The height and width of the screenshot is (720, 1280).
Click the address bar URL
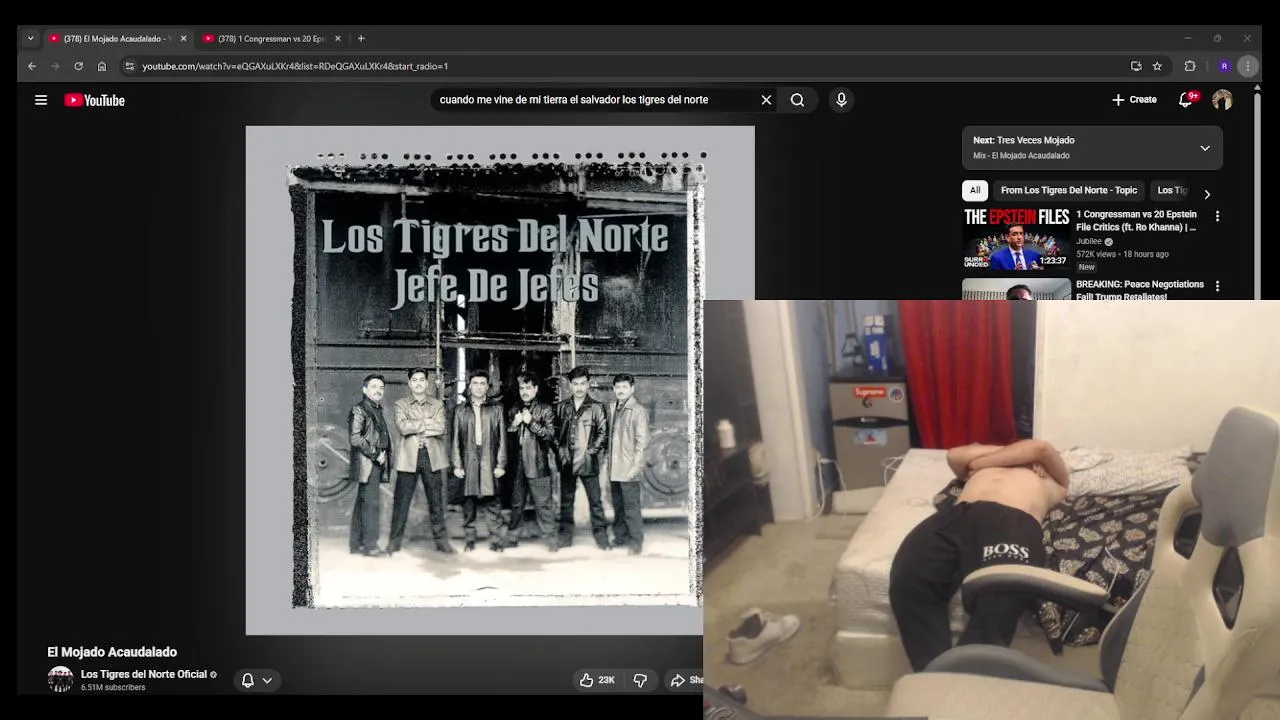295,66
